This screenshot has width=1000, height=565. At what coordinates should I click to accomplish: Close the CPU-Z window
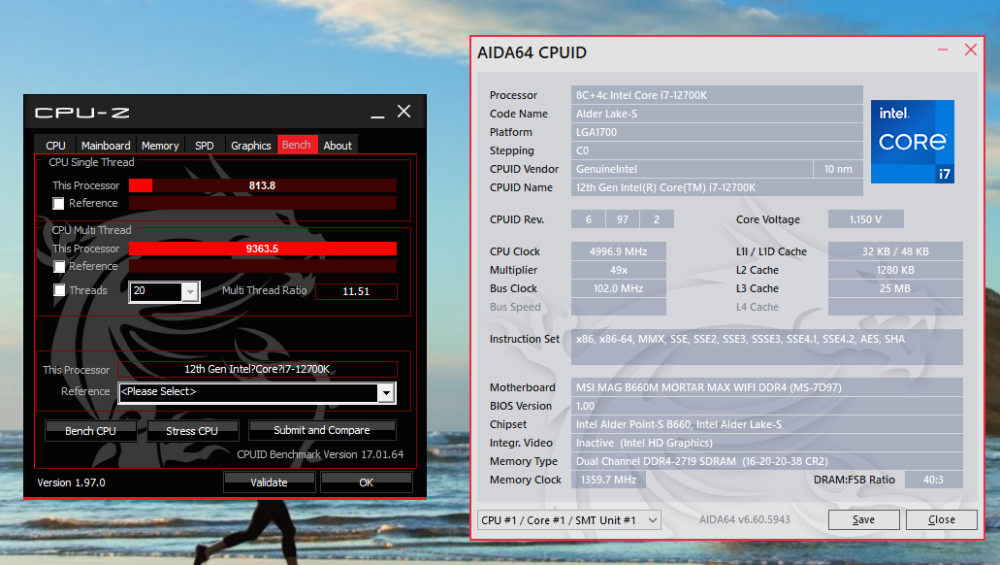(x=404, y=112)
